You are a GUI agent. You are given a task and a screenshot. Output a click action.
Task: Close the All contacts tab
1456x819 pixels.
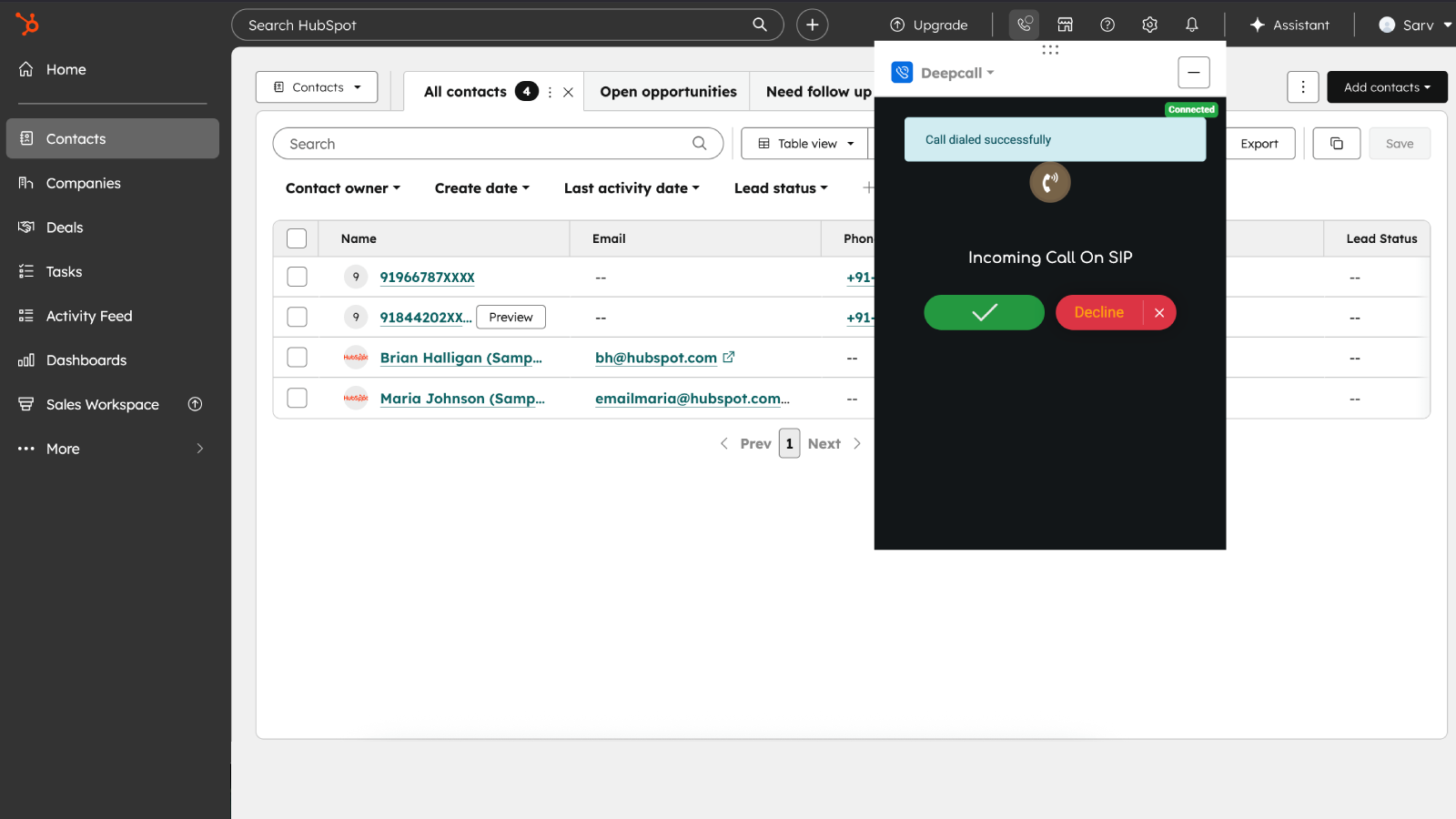tap(568, 92)
